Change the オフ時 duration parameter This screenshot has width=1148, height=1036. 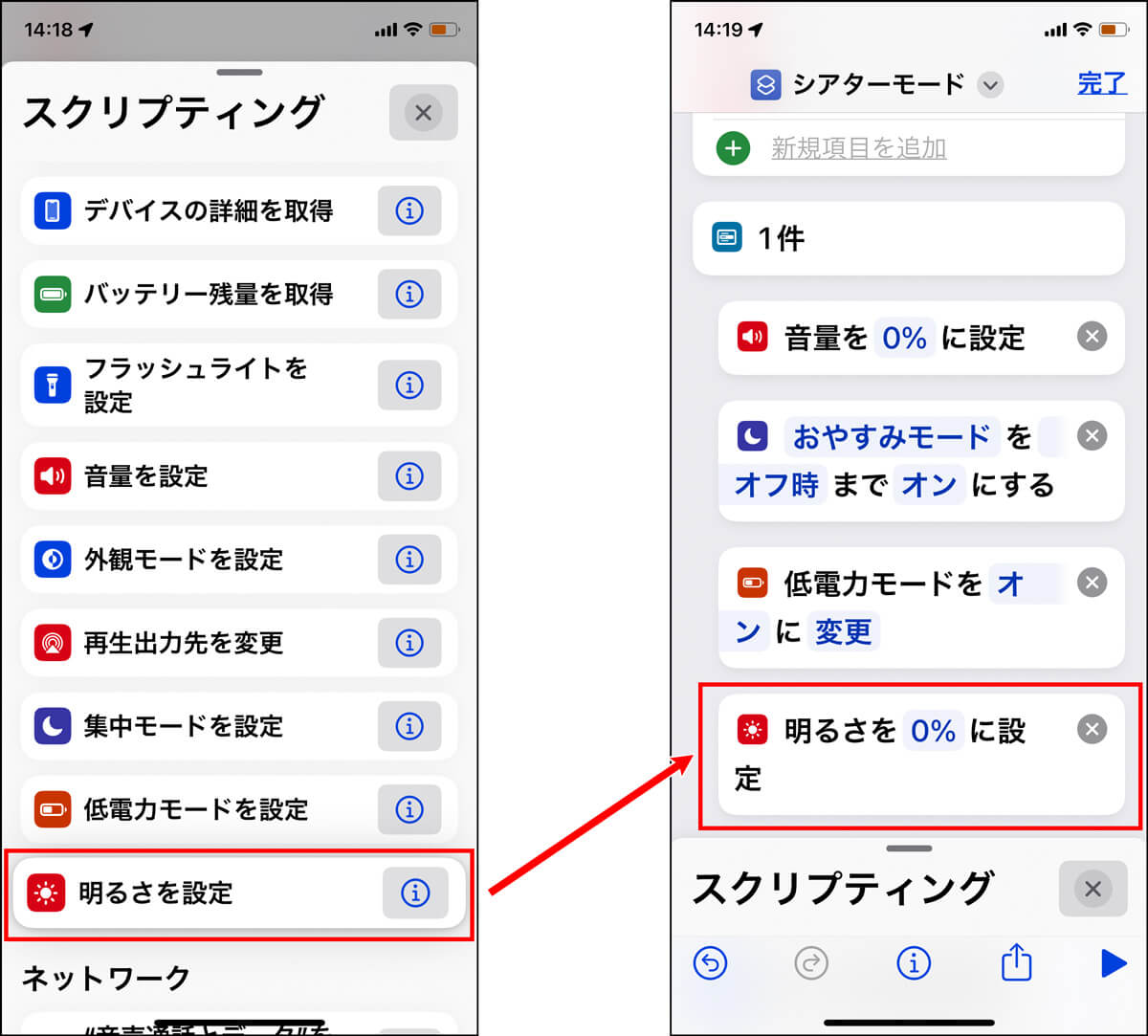(776, 485)
